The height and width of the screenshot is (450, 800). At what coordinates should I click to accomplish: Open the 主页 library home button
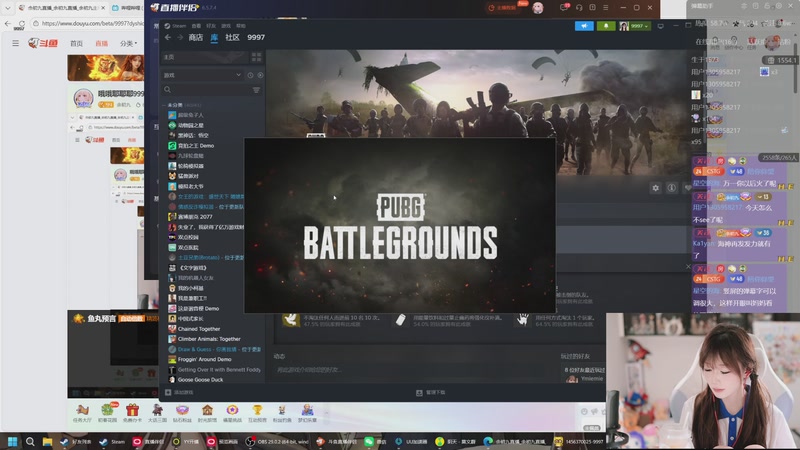(x=205, y=57)
